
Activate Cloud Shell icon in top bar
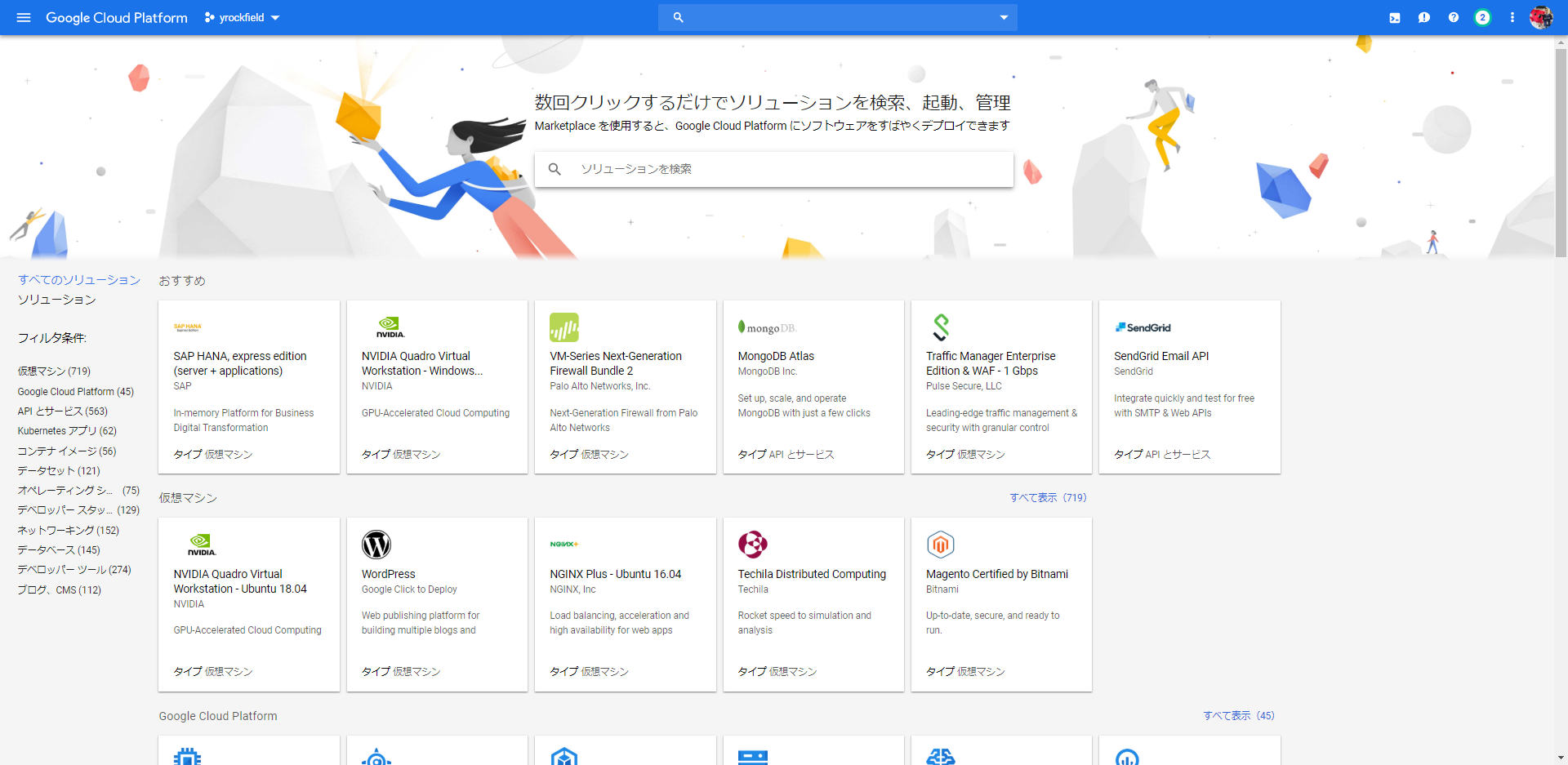tap(1395, 17)
